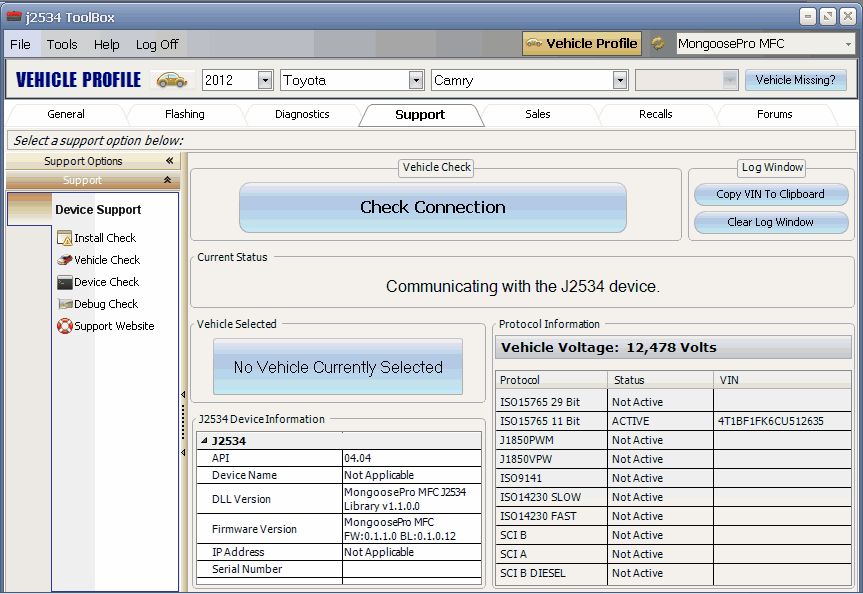Open the MongoosePro MFC device dropdown
The height and width of the screenshot is (594, 863).
coord(848,44)
